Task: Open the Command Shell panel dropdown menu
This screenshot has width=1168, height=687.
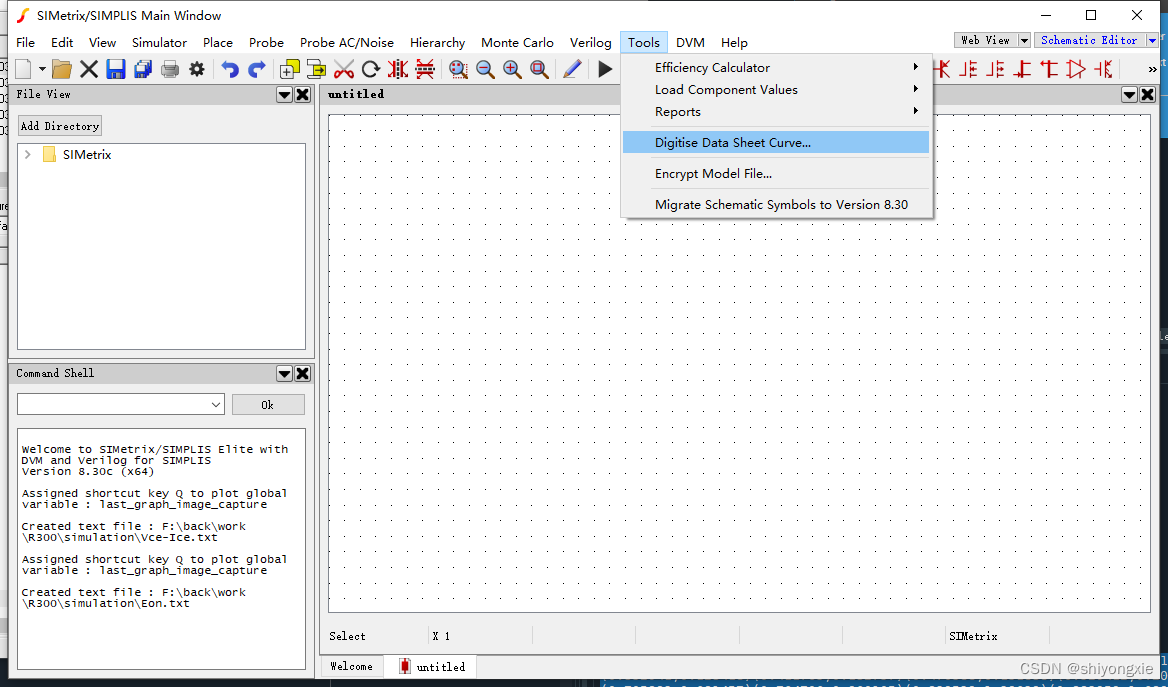Action: (x=284, y=373)
